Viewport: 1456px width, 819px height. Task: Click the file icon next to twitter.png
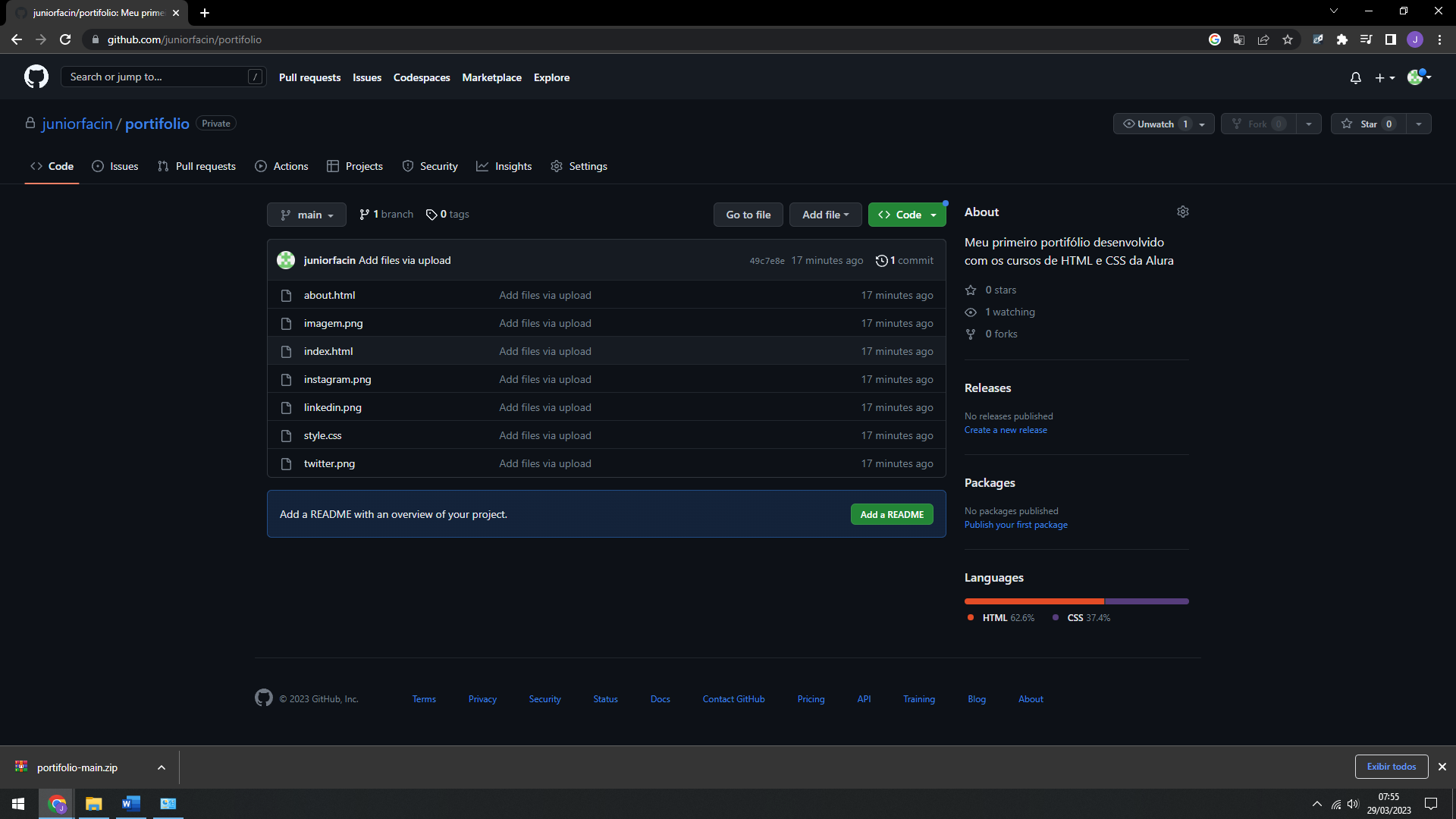pyautogui.click(x=286, y=464)
